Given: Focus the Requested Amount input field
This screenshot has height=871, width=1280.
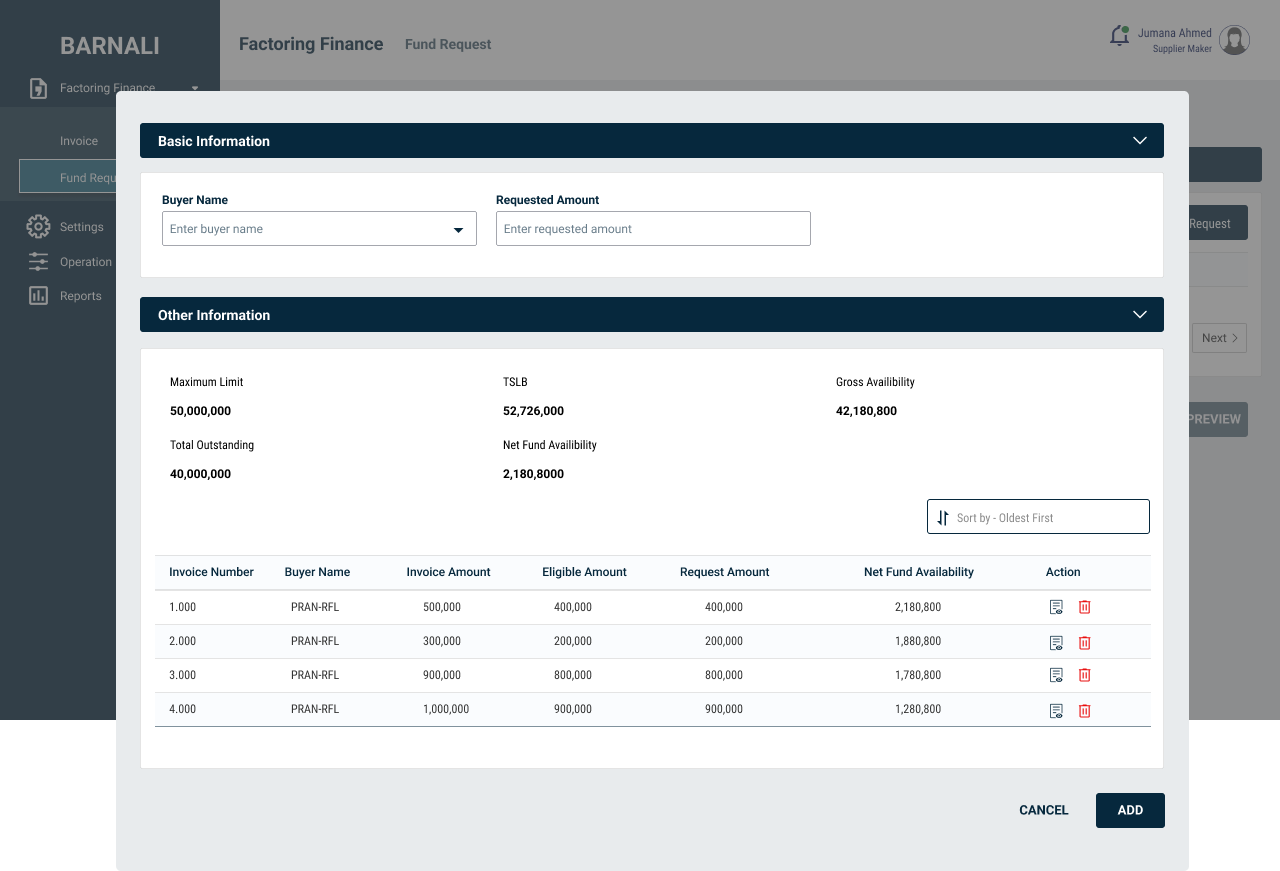Looking at the screenshot, I should pyautogui.click(x=653, y=229).
